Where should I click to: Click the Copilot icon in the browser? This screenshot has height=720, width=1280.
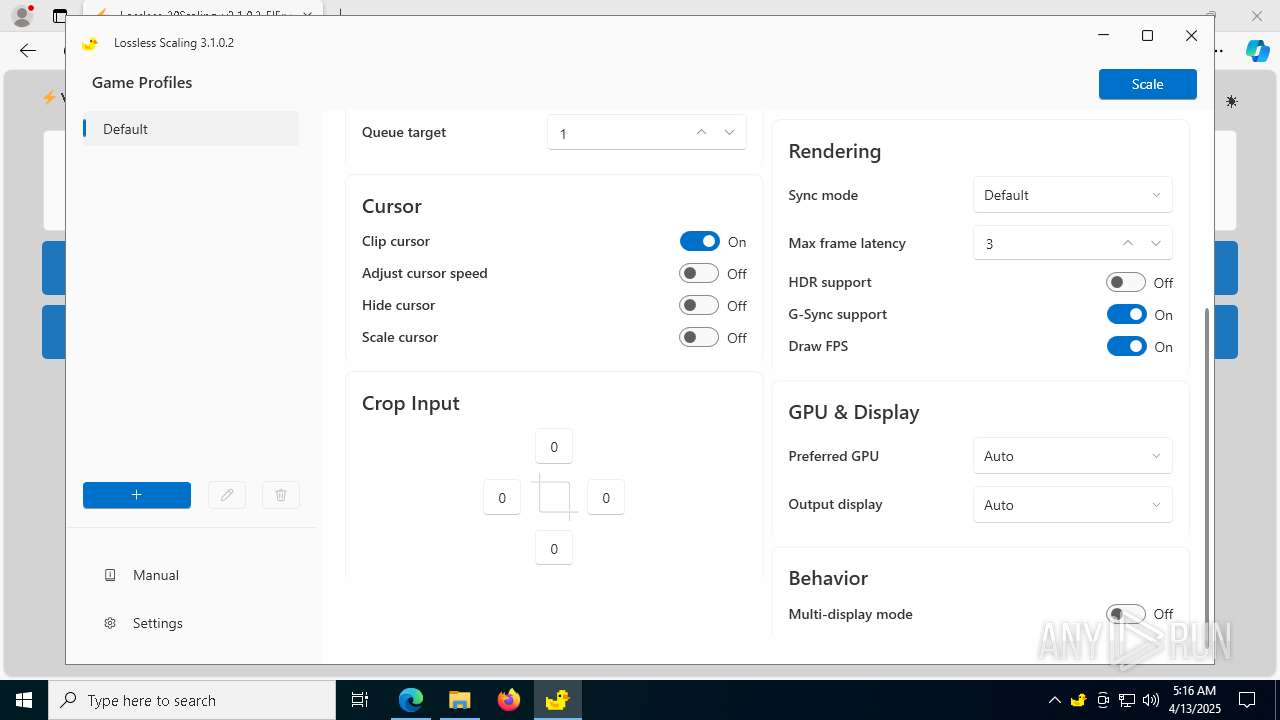tap(1257, 50)
